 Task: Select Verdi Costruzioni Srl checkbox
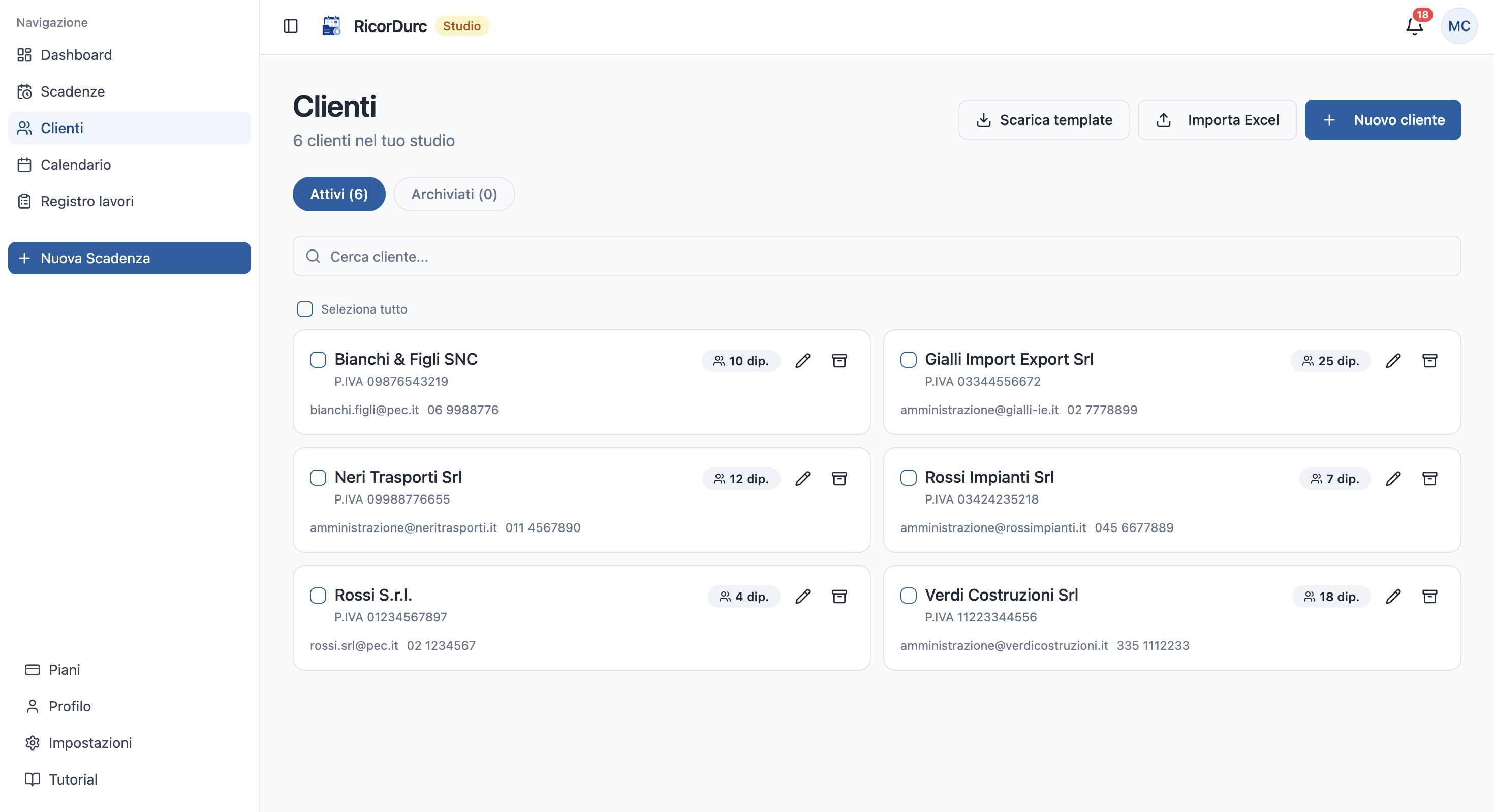coord(908,595)
